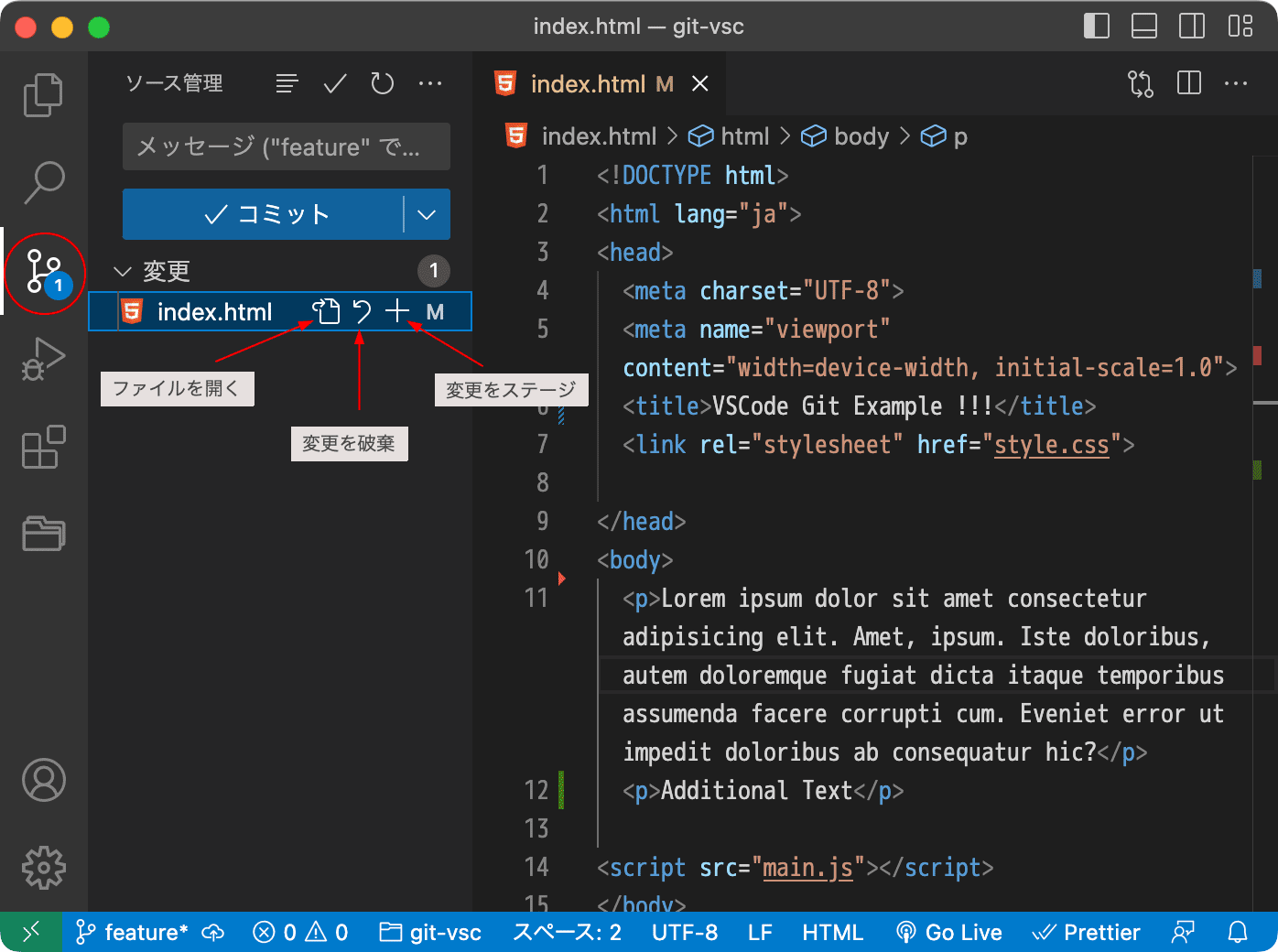The height and width of the screenshot is (952, 1278).
Task: Refresh the source control panel
Action: tap(383, 84)
